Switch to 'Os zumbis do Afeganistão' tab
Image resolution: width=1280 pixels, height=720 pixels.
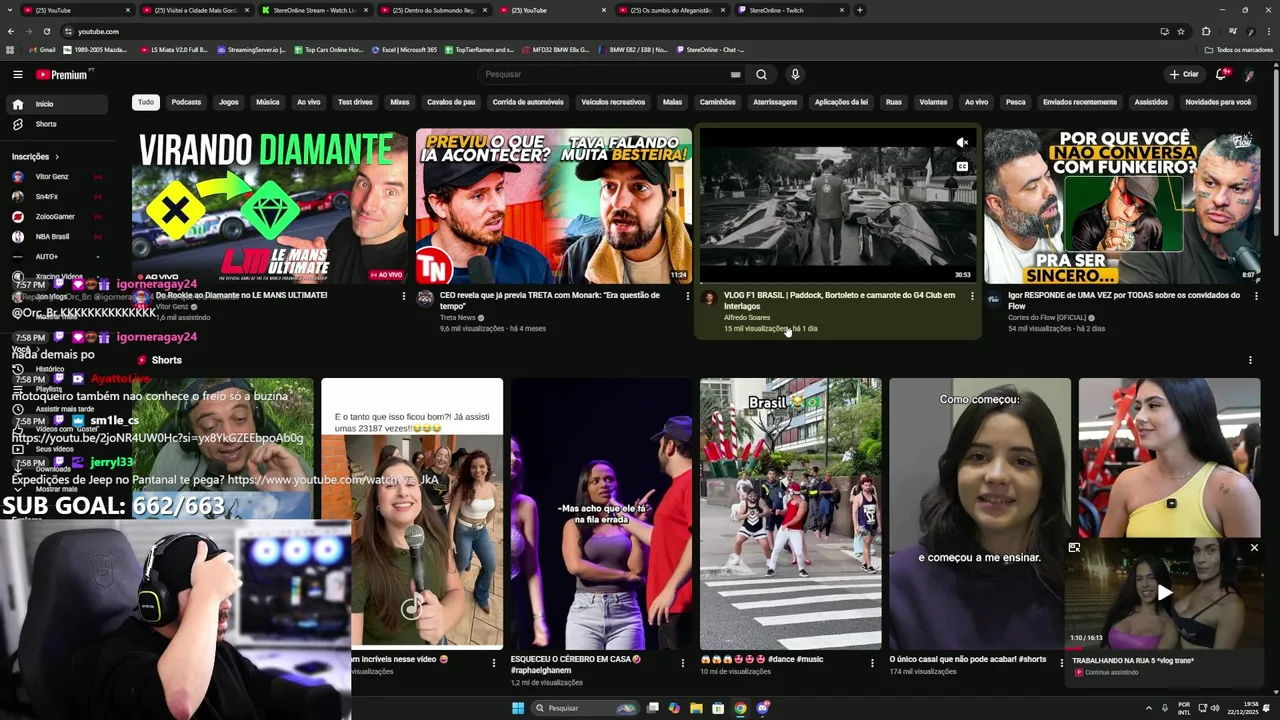(x=672, y=10)
